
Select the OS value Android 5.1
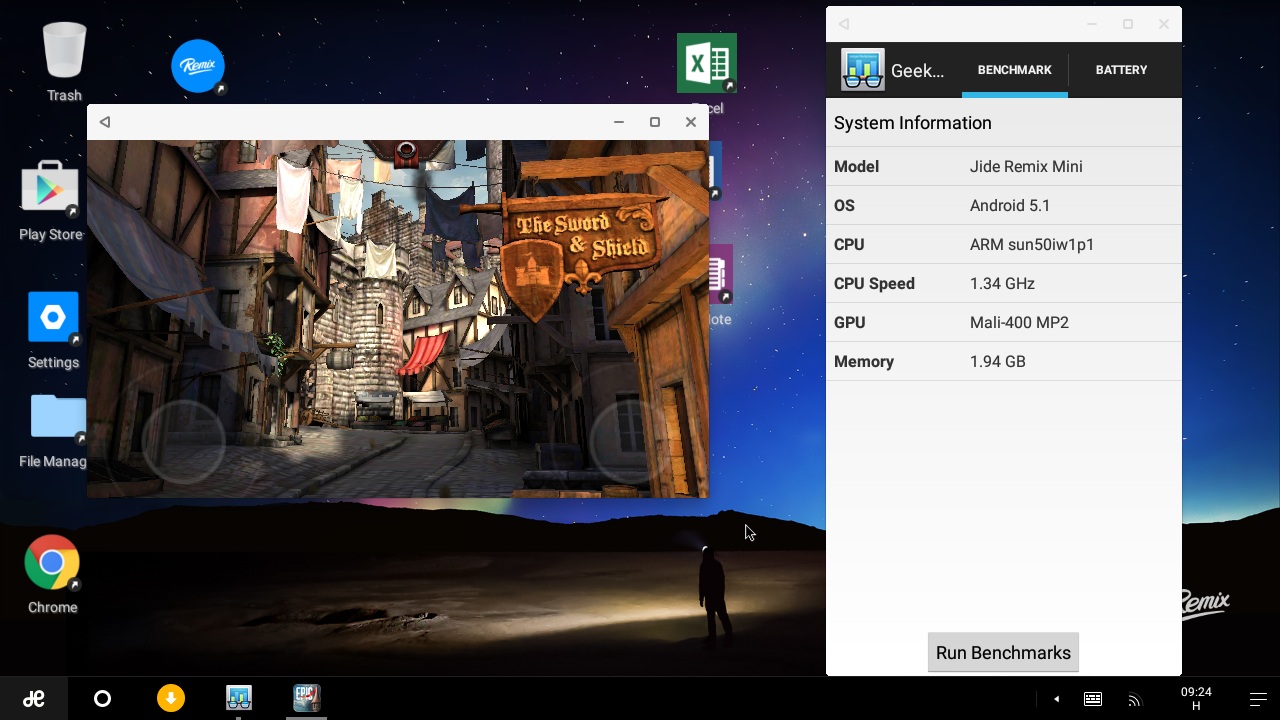point(1010,206)
